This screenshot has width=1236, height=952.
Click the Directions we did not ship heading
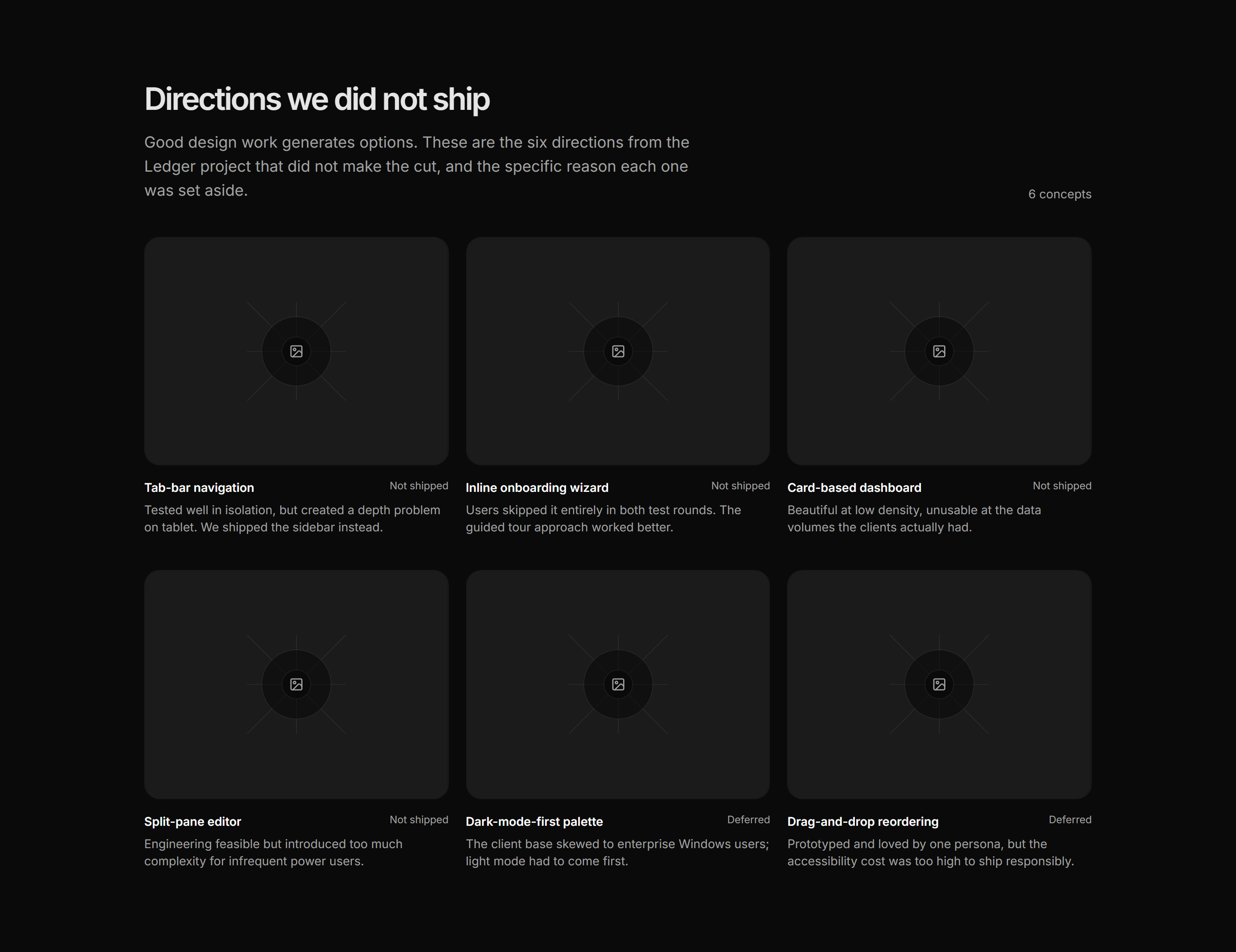pos(317,100)
